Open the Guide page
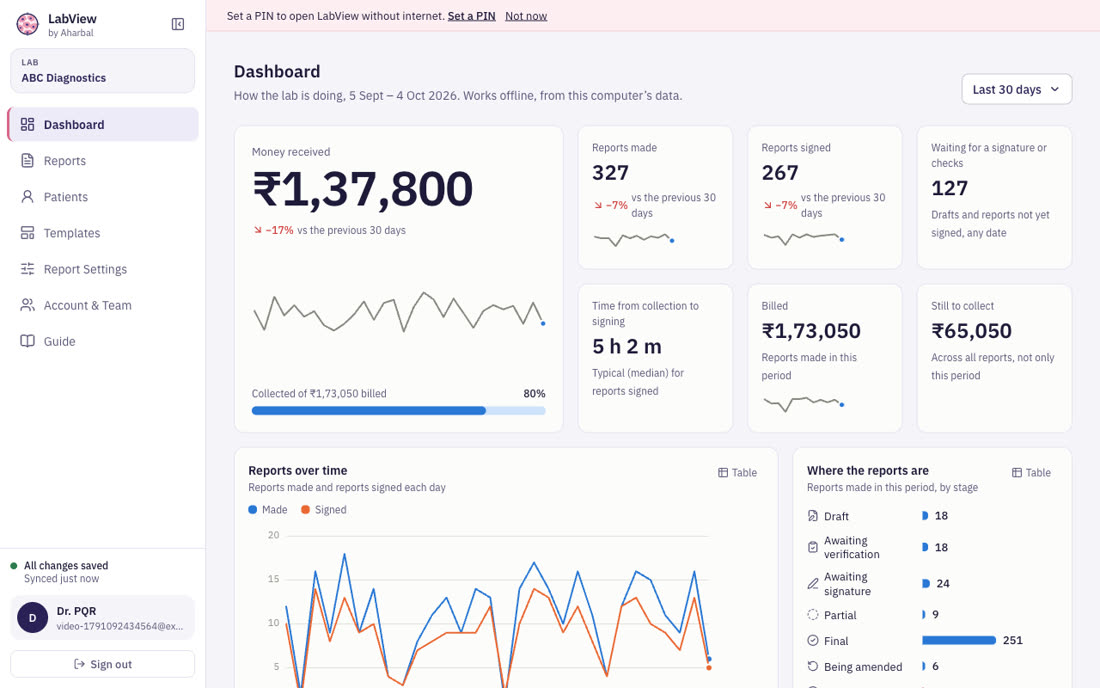The width and height of the screenshot is (1100, 688). click(103, 341)
